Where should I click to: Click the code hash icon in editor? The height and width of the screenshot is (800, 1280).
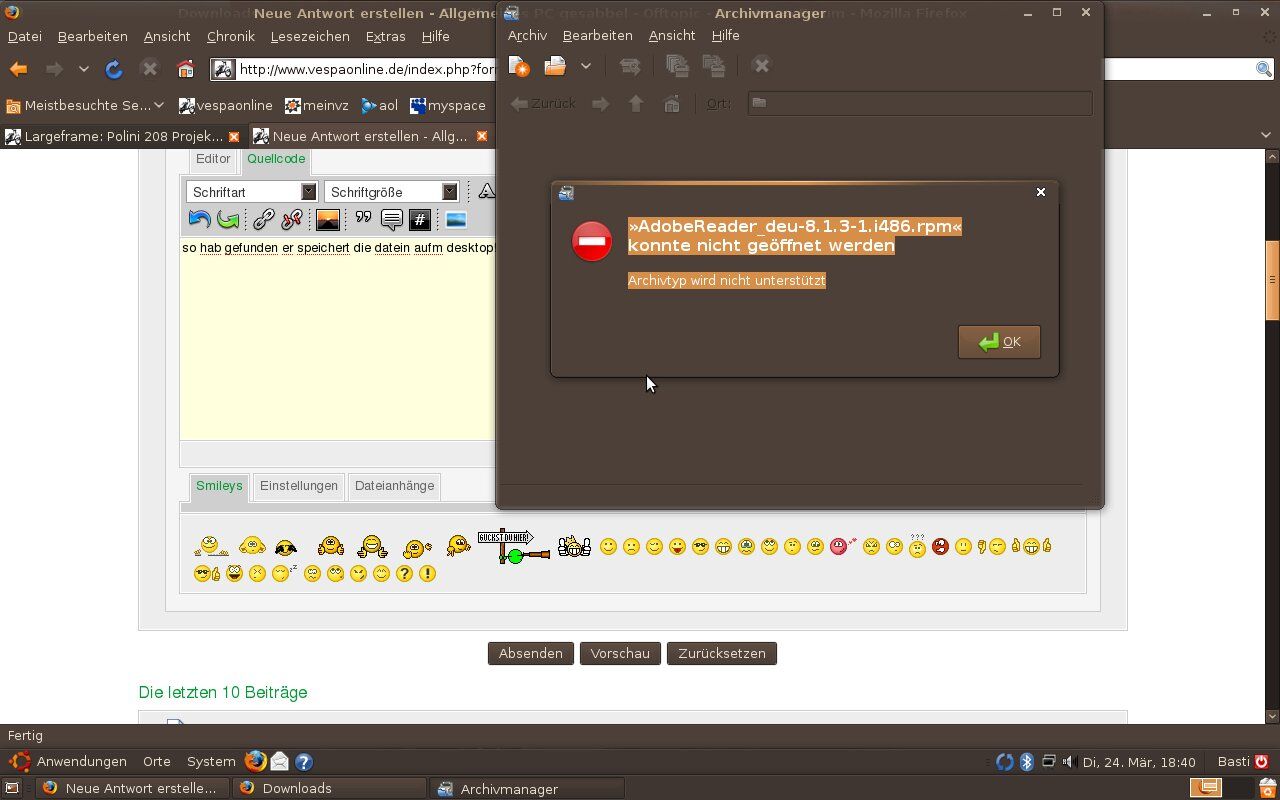[x=420, y=219]
